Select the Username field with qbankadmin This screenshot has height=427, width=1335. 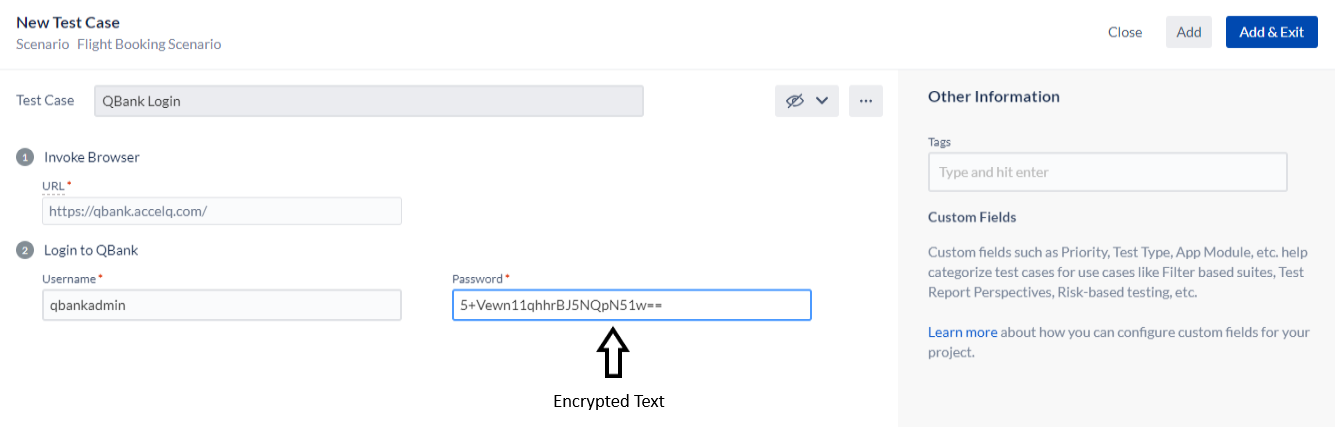(x=222, y=305)
